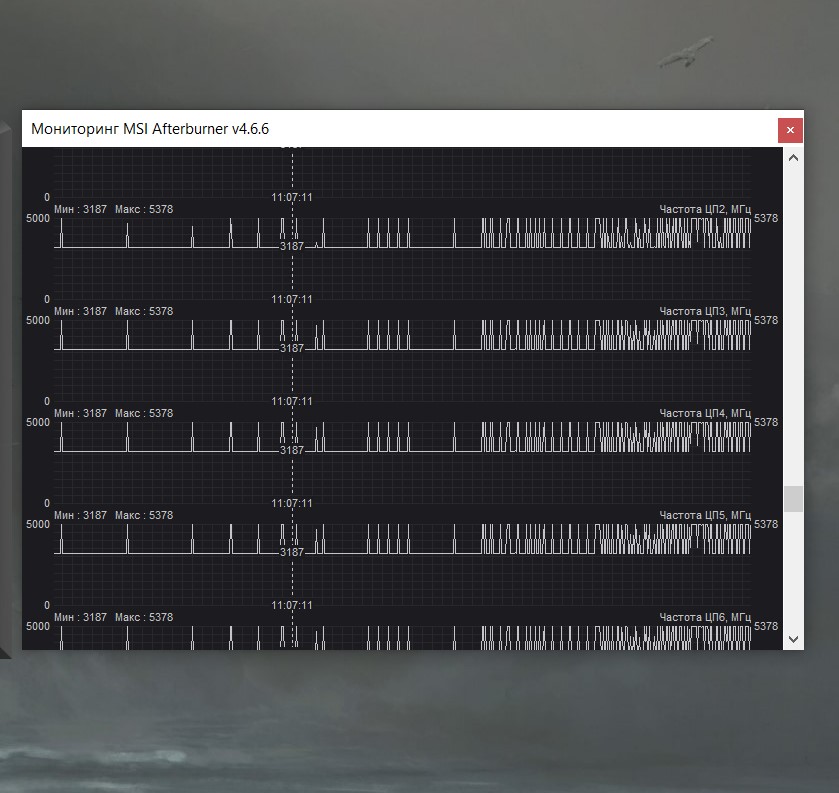Viewport: 839px width, 793px height.
Task: Click Мин/Макс text of ЦП6 graph
Action: click(x=113, y=617)
